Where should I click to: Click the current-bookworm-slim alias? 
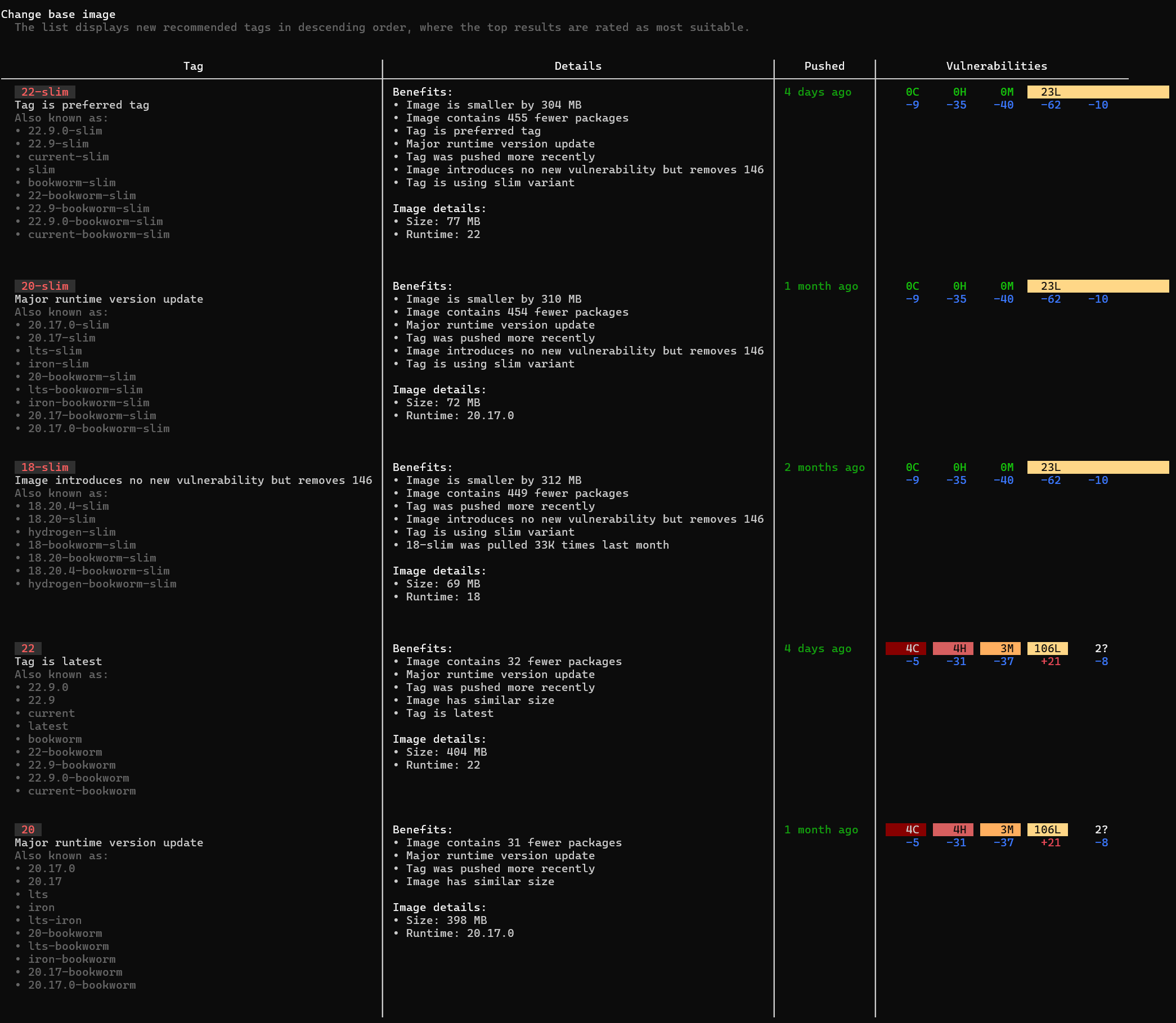click(98, 235)
